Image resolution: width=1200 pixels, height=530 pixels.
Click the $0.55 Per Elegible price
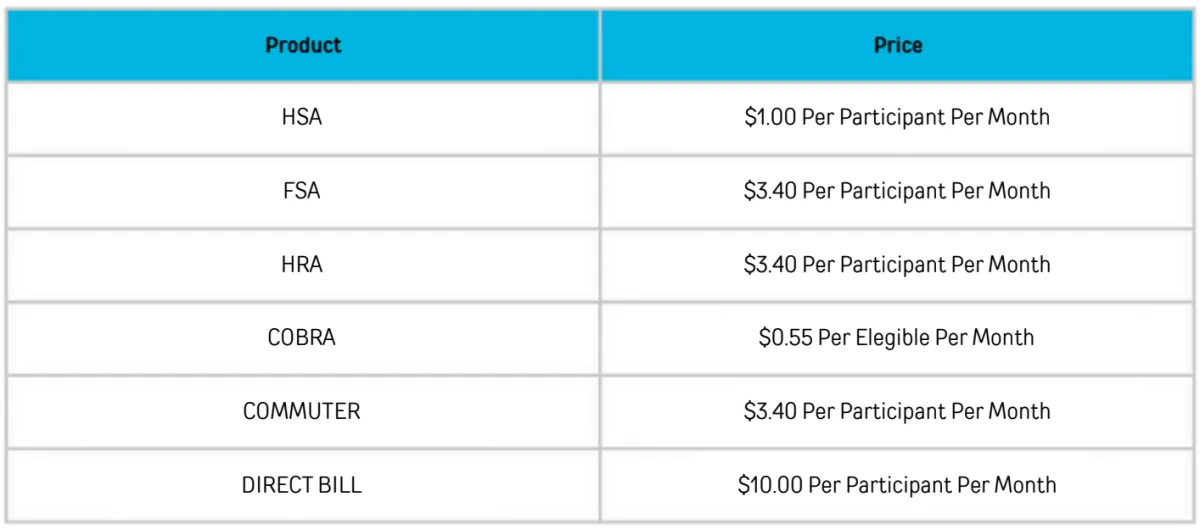pos(897,338)
